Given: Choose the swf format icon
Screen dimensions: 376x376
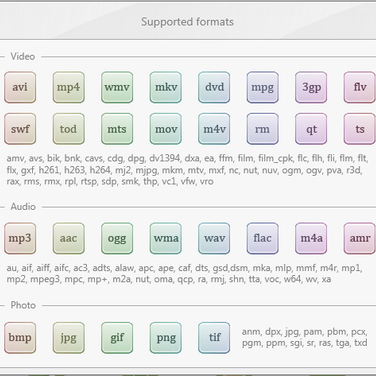Looking at the screenshot, I should pyautogui.click(x=20, y=129).
